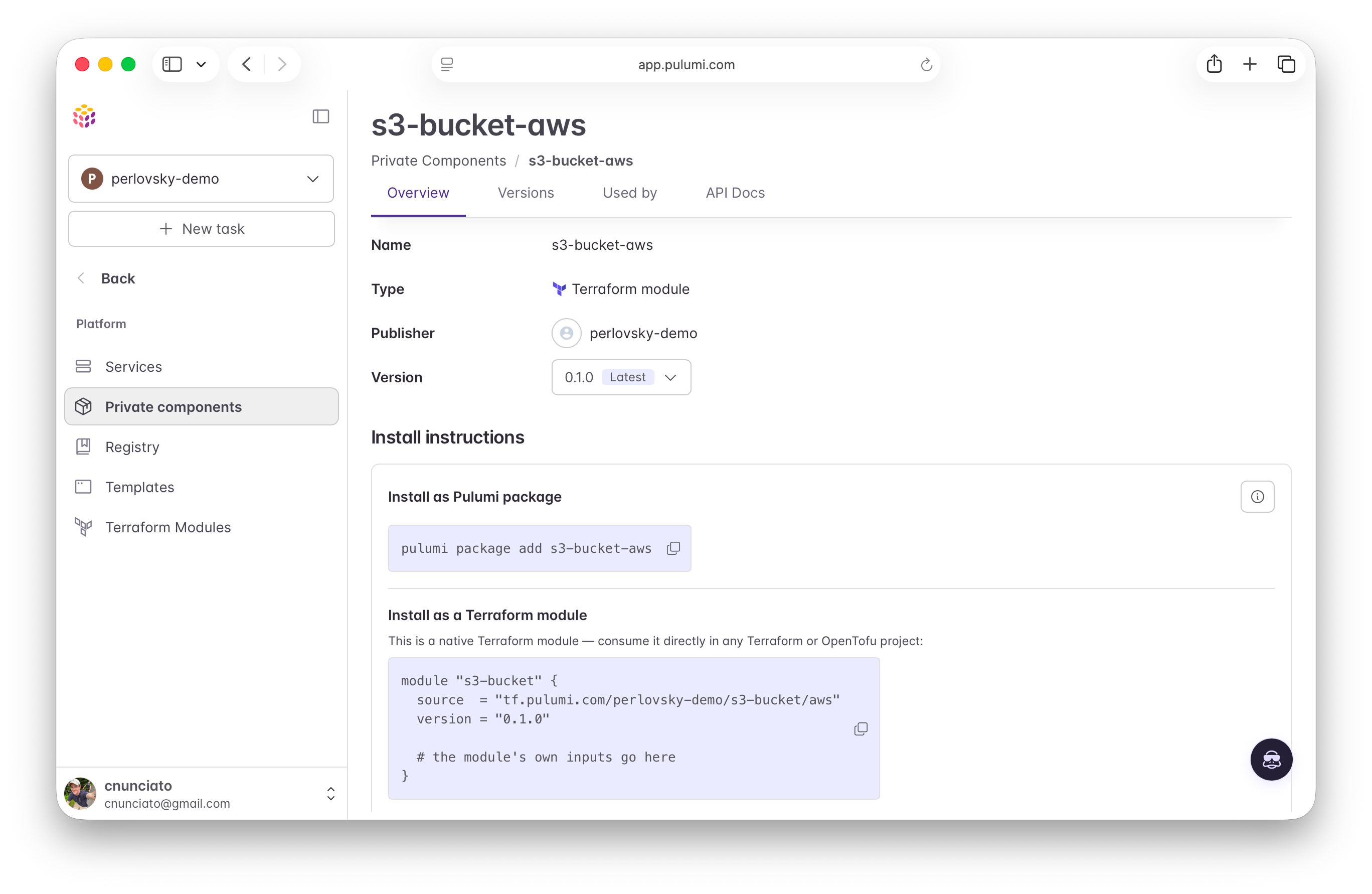1372x894 pixels.
Task: Select the Overview tab
Action: 418,193
